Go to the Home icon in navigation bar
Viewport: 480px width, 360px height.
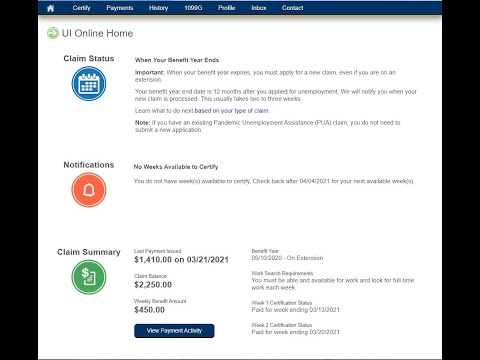coord(50,8)
